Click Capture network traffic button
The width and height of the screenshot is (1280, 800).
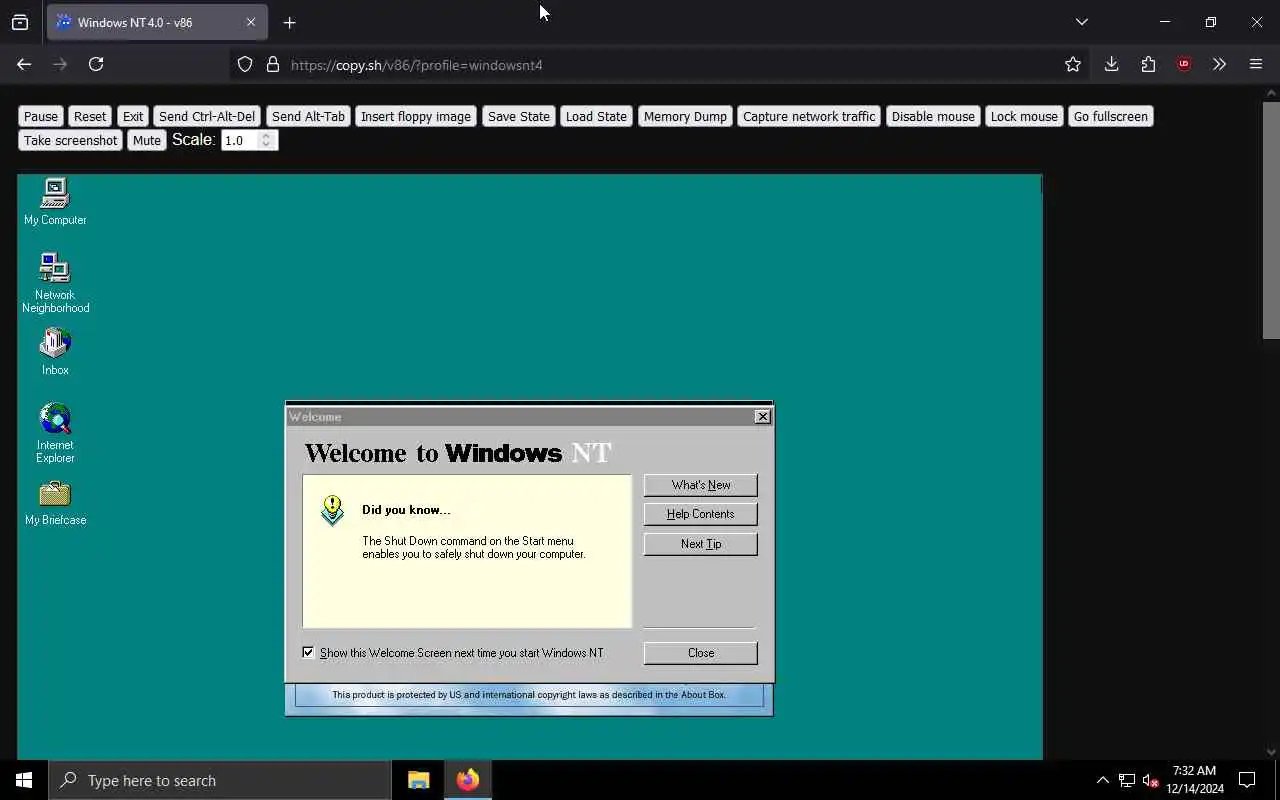click(x=809, y=116)
